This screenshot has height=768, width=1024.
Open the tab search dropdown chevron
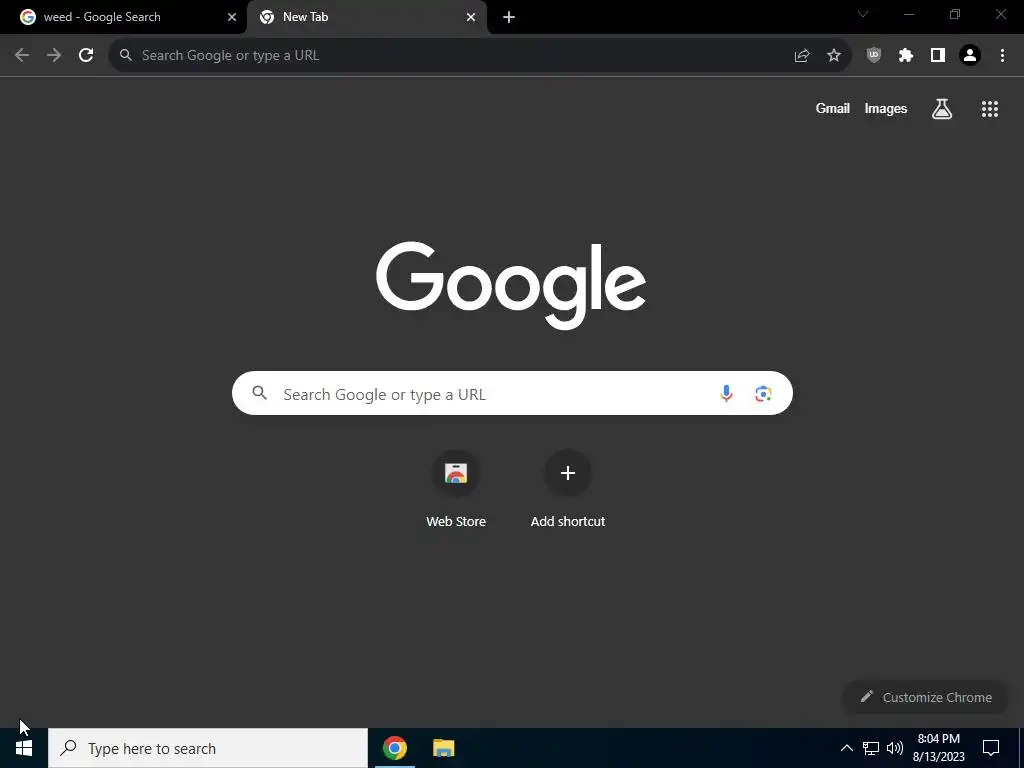(863, 14)
